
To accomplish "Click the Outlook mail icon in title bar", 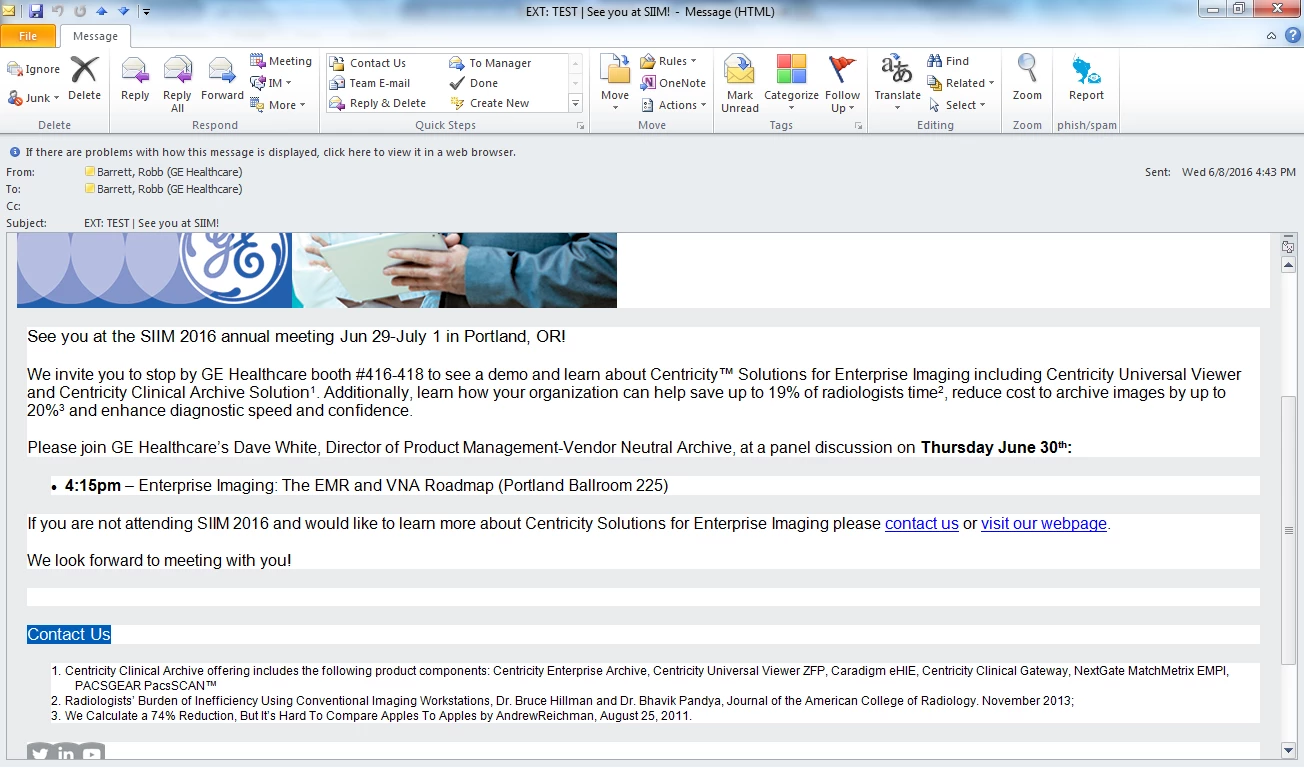I will 9,11.
